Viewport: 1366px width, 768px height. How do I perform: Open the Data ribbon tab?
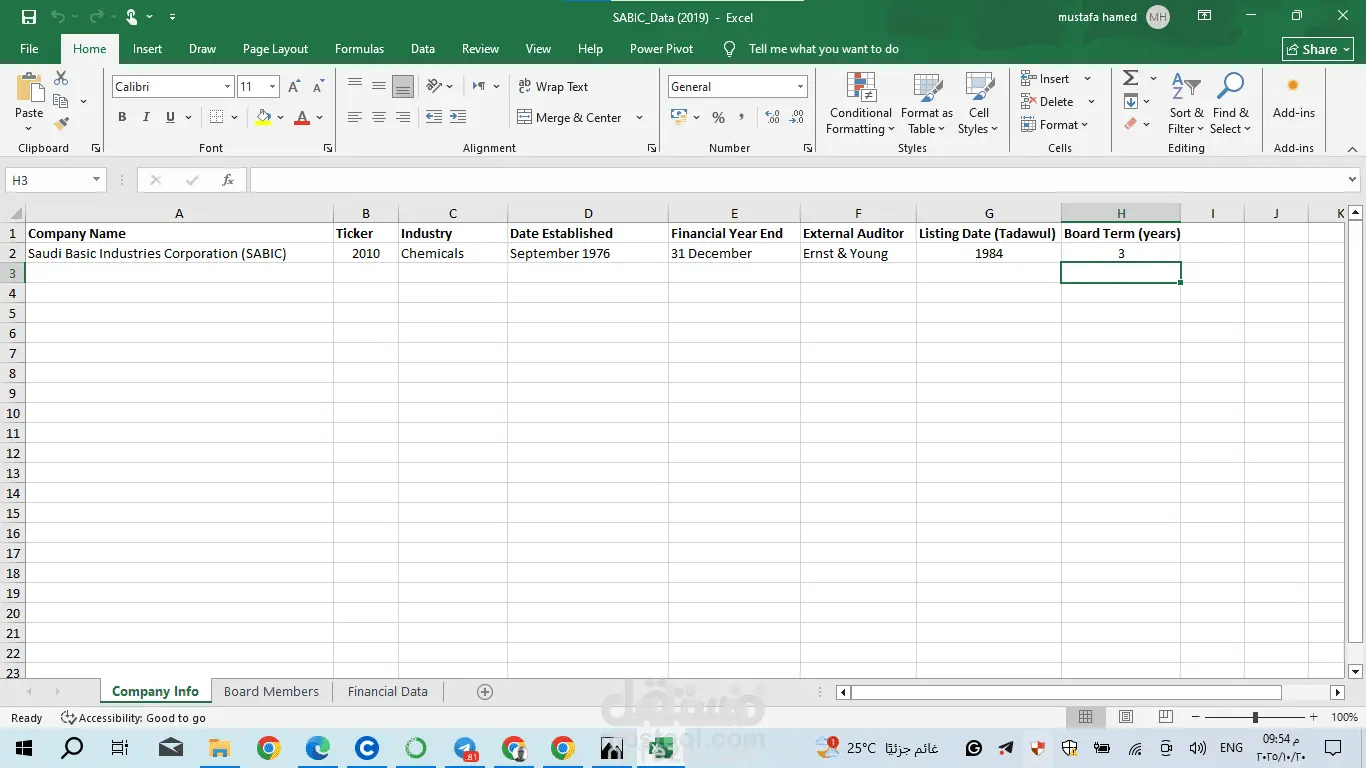click(x=423, y=49)
